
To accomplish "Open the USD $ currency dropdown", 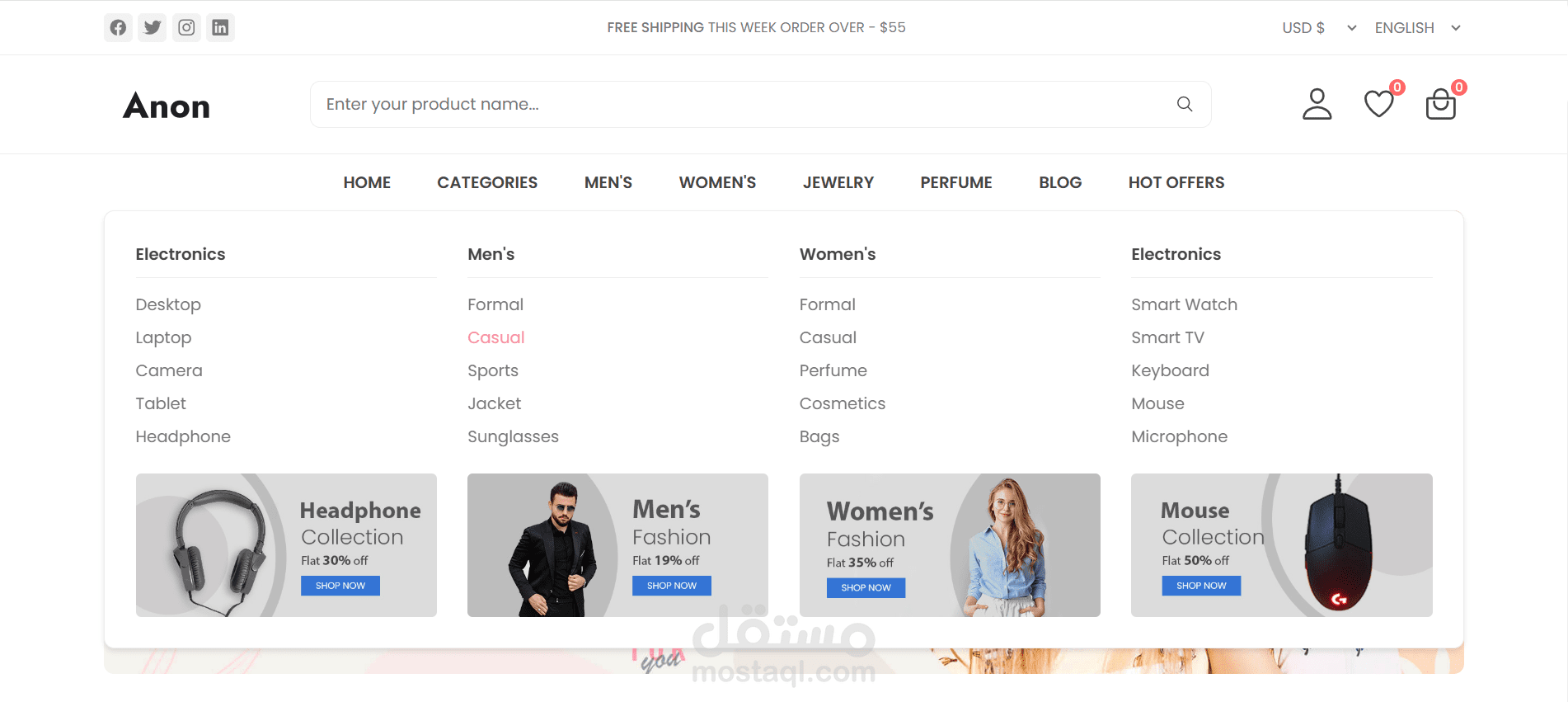I will pyautogui.click(x=1319, y=28).
